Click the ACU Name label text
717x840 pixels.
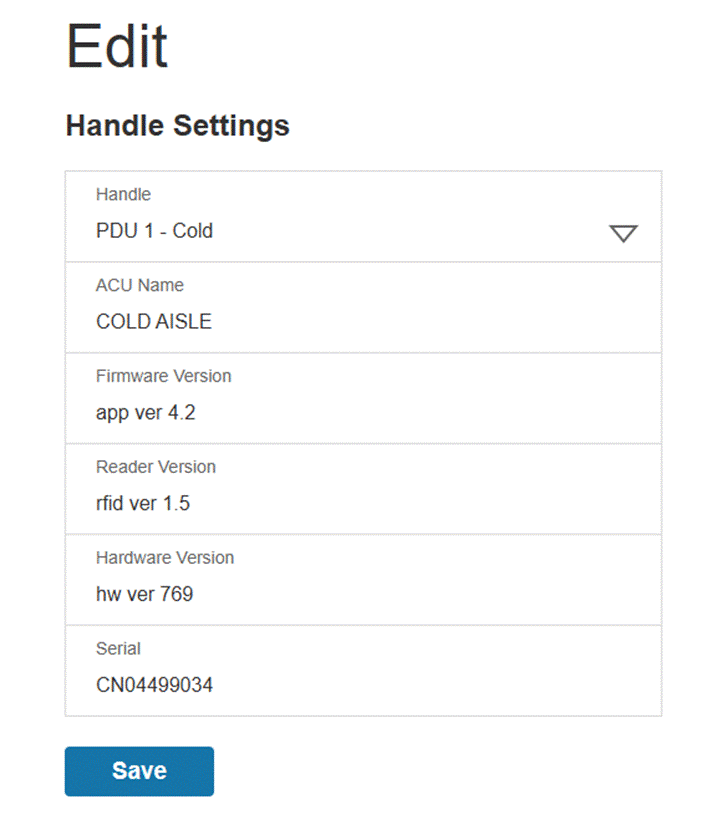tap(139, 285)
